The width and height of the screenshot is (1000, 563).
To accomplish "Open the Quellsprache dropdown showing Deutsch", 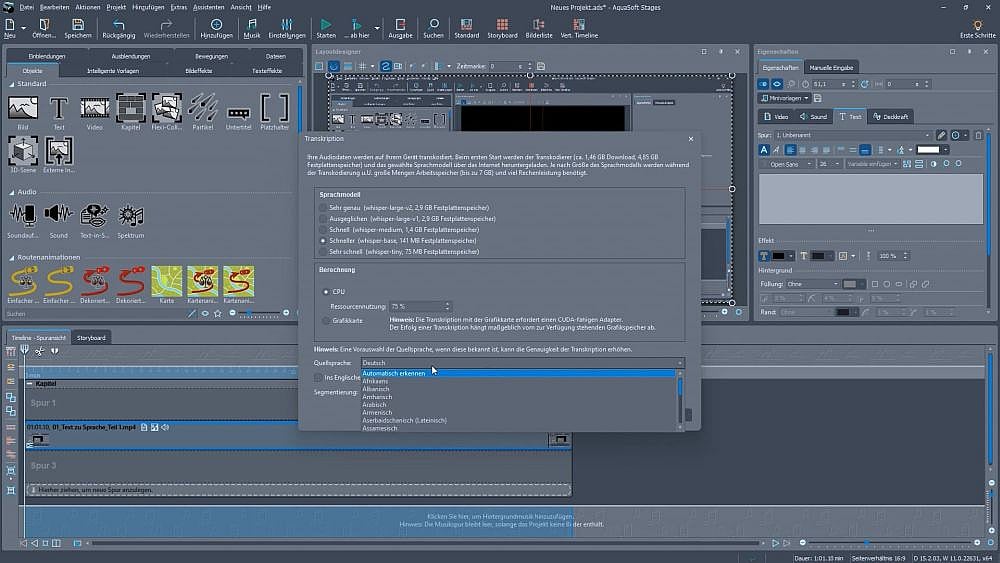I will pos(522,362).
